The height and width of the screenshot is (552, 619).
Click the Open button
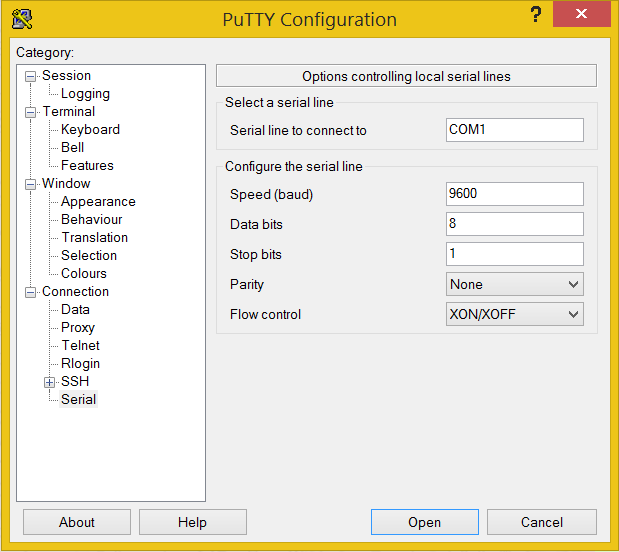point(424,522)
